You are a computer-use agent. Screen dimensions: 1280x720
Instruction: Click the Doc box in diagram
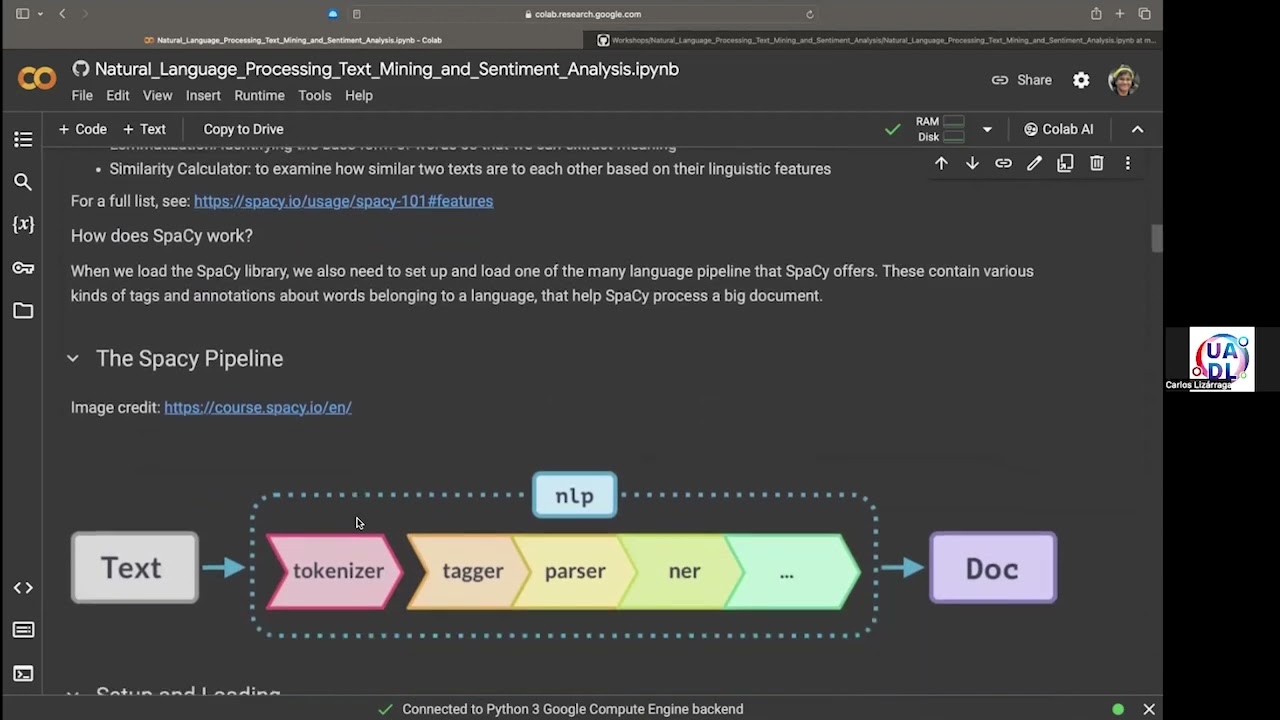coord(993,568)
